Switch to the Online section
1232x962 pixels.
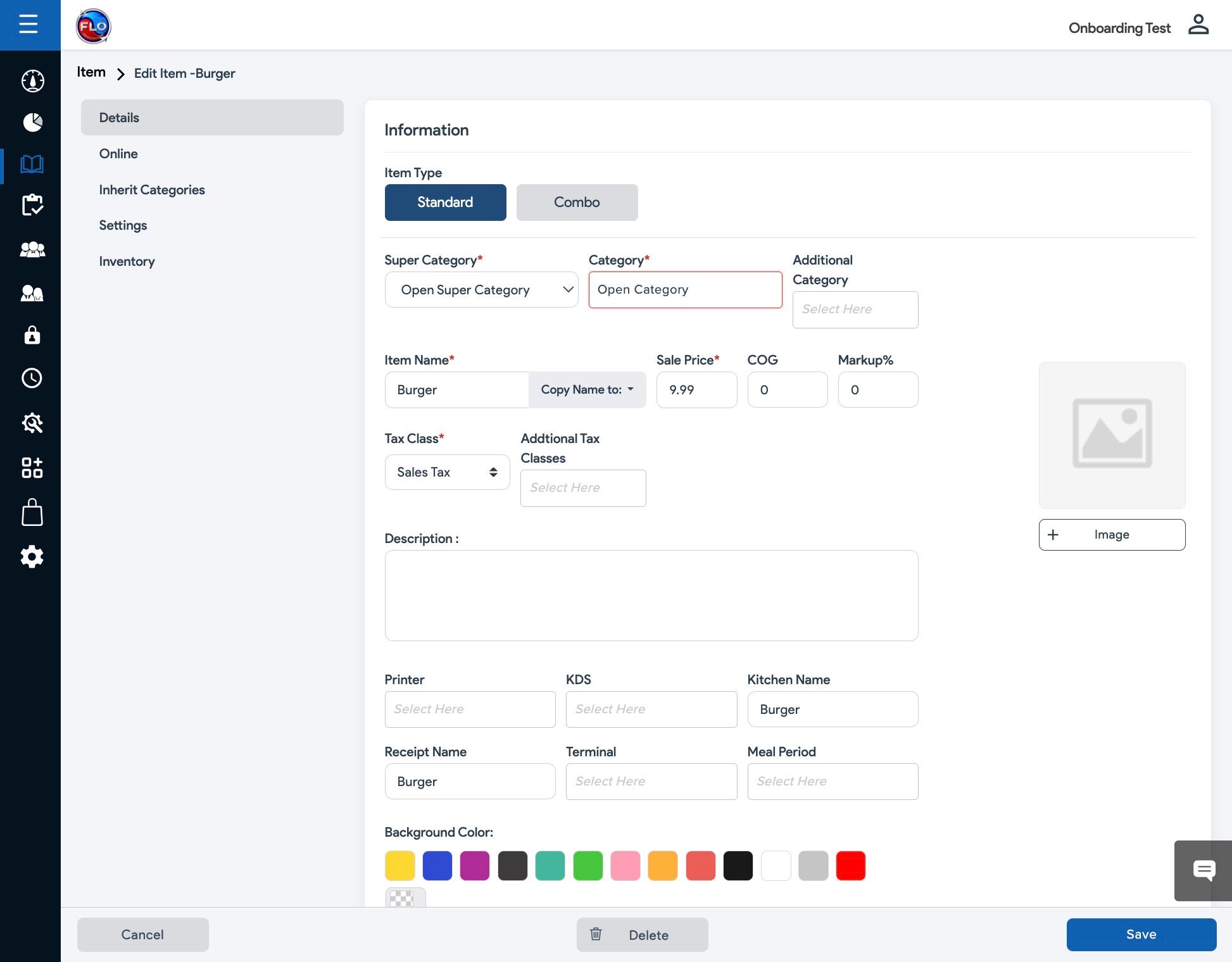coord(118,154)
